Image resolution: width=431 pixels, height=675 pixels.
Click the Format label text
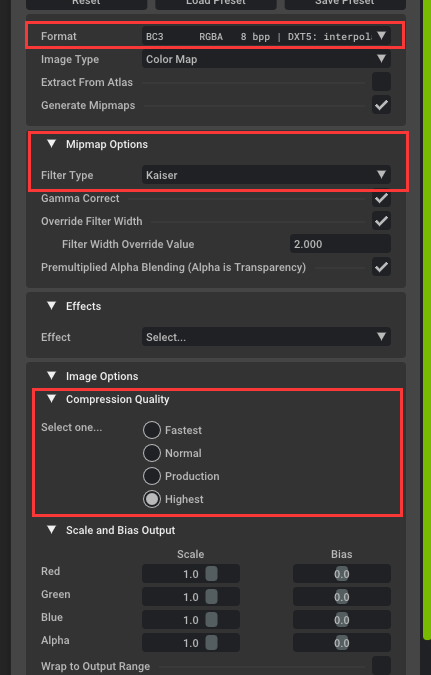[59, 36]
